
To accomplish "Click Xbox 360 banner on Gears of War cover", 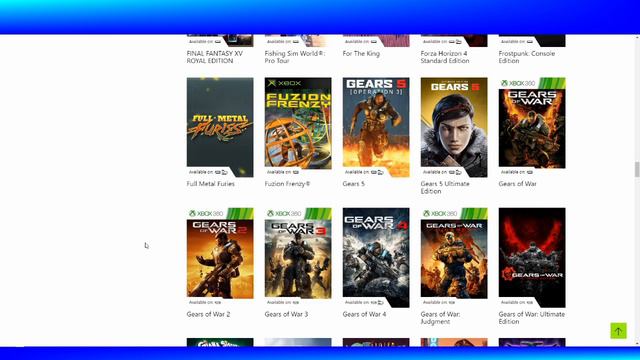I will click(x=532, y=83).
